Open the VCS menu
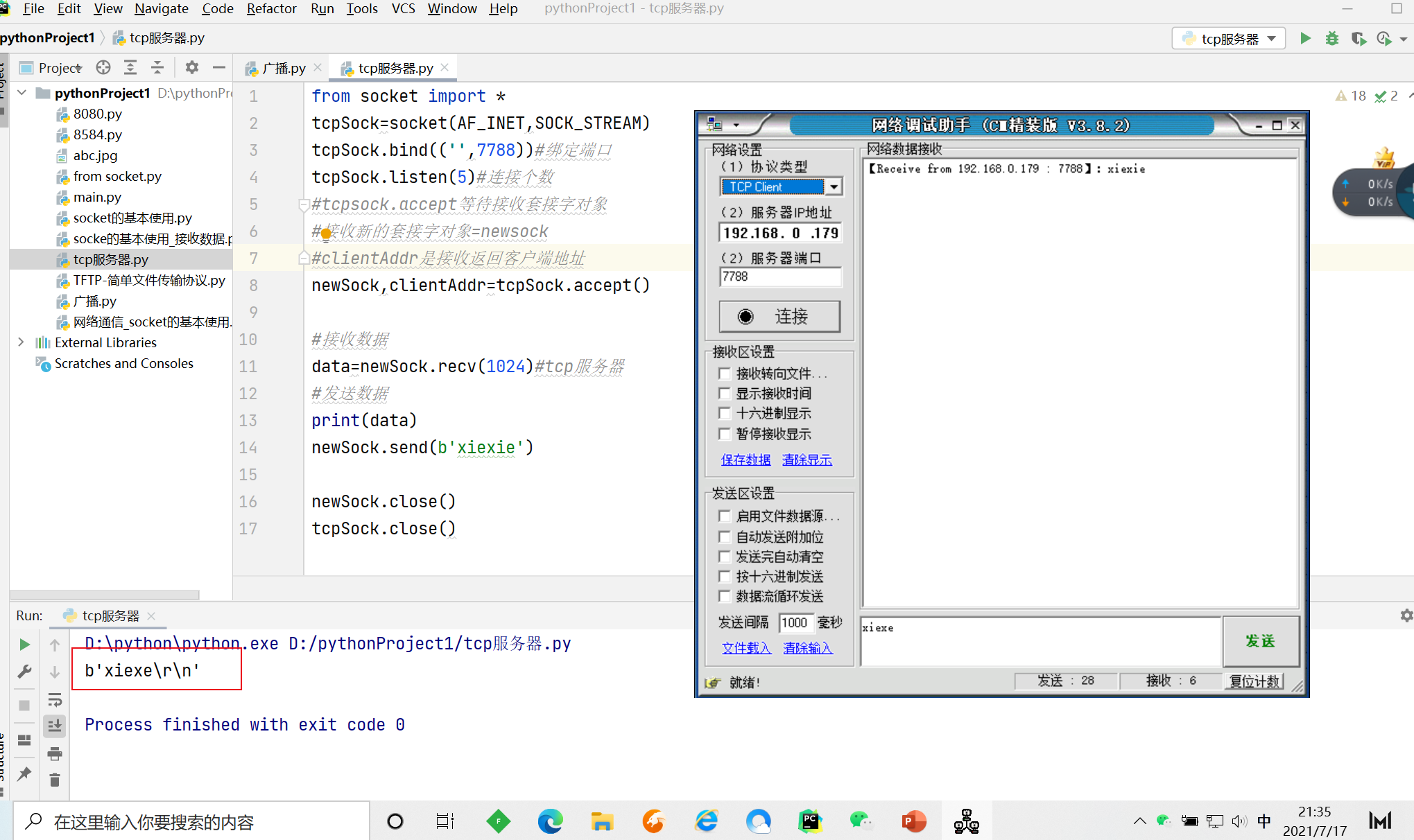The image size is (1414, 840). [403, 9]
